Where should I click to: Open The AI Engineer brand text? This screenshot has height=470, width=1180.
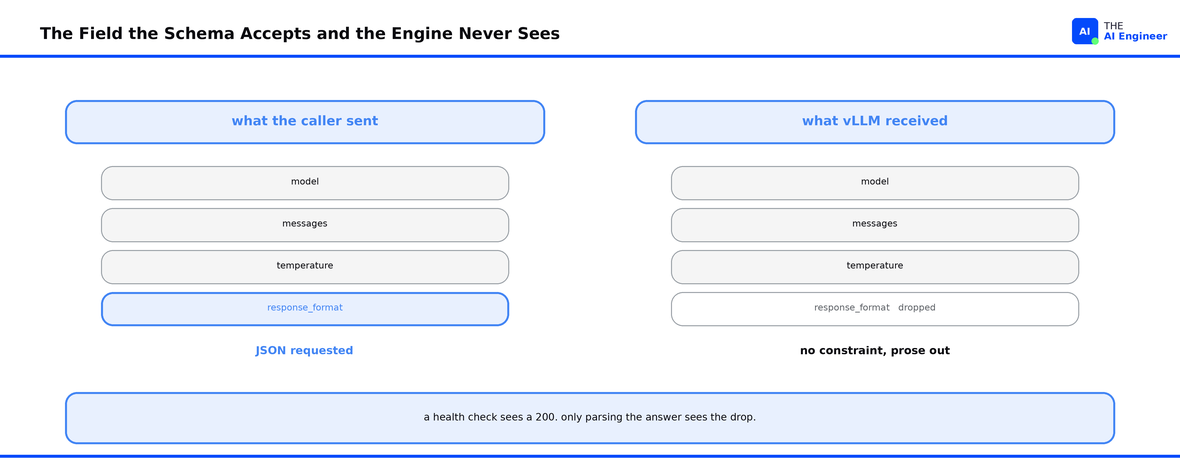tap(1136, 31)
